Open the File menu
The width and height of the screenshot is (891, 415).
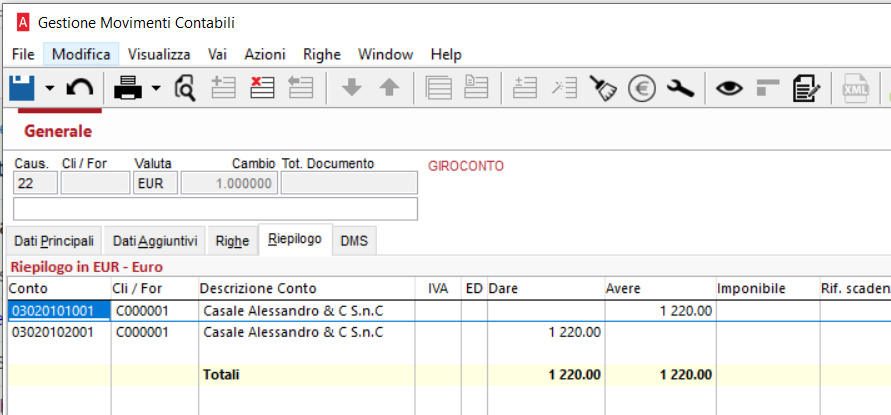(23, 55)
